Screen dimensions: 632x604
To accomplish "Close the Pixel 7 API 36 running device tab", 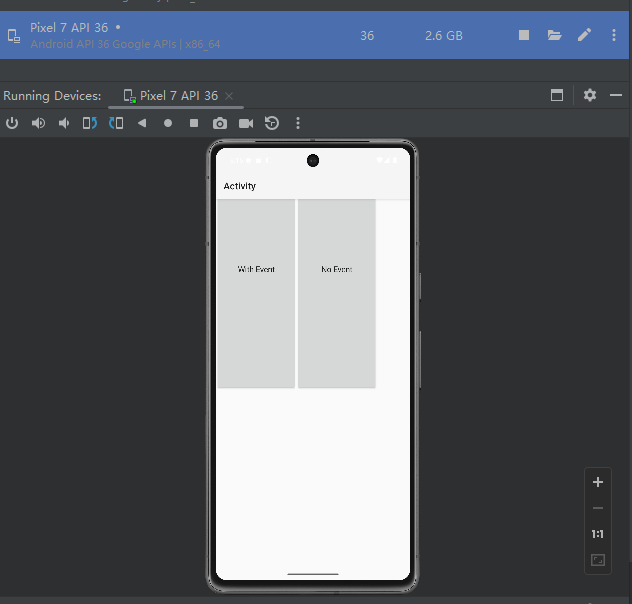I will pyautogui.click(x=229, y=96).
